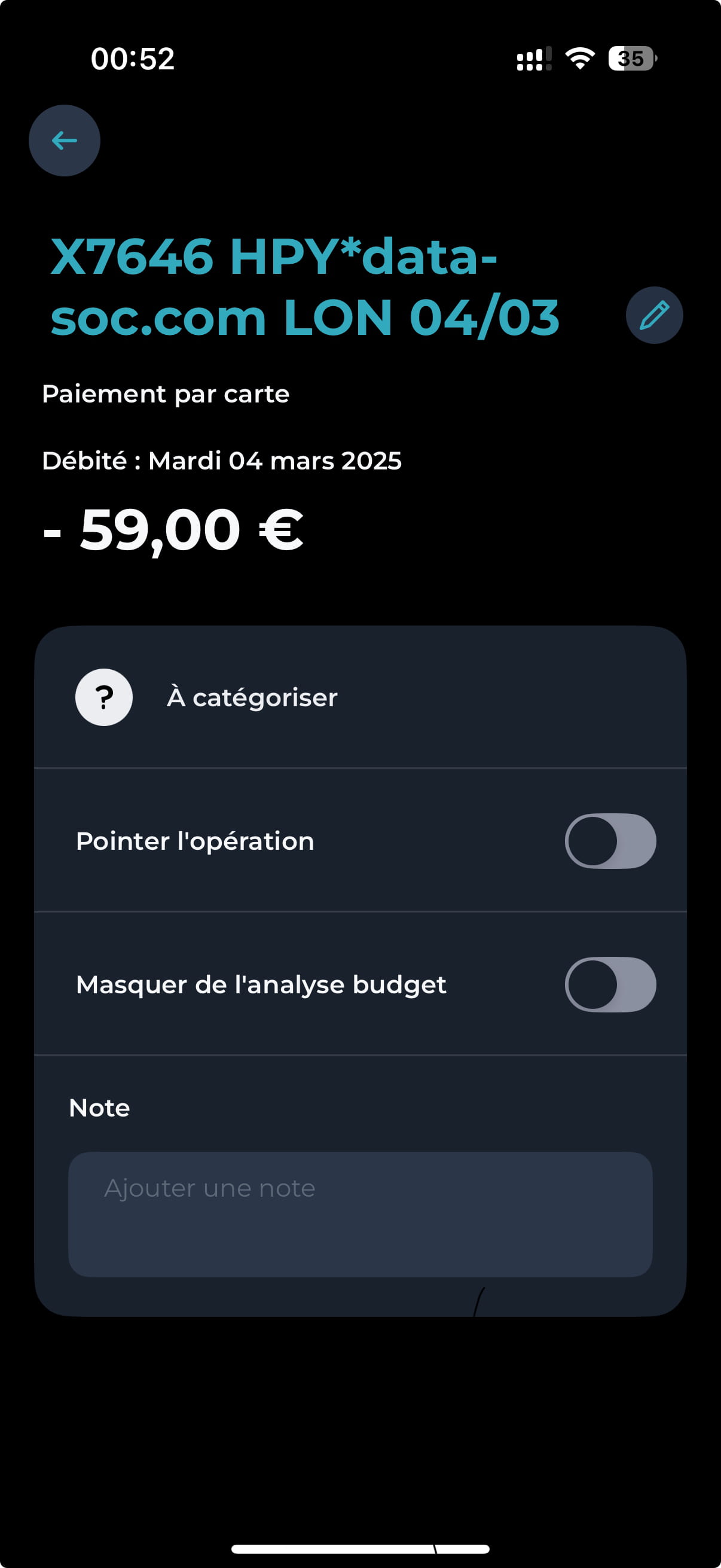Focus the note text area
Screen dimensions: 721x1568
click(360, 1224)
